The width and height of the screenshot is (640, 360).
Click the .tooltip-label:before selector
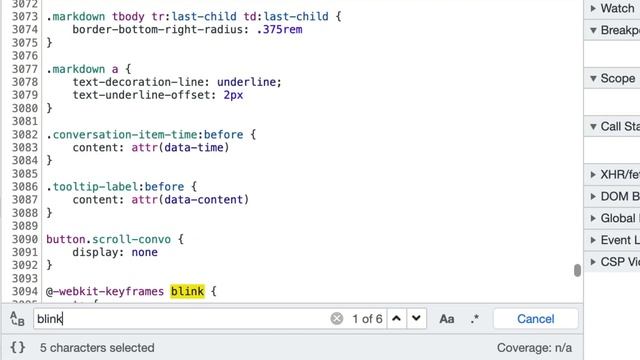pos(115,187)
